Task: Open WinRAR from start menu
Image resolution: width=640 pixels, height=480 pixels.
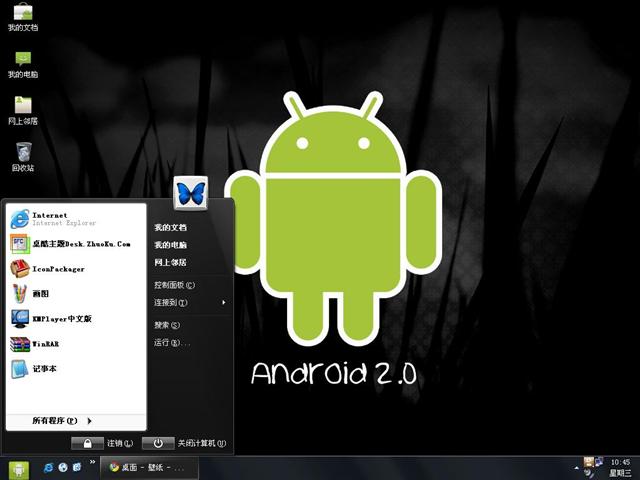Action: click(76, 344)
